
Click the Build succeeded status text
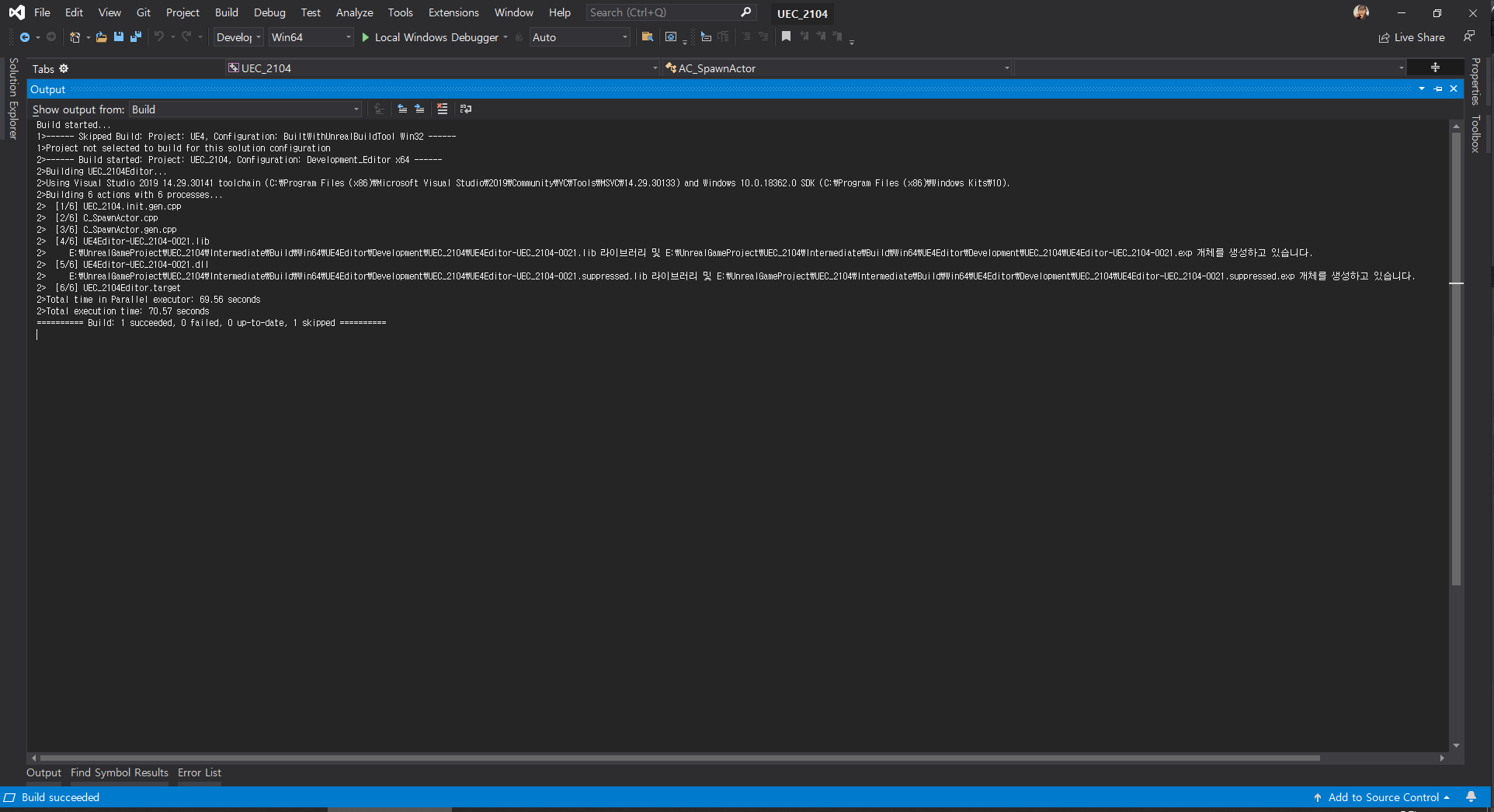pyautogui.click(x=61, y=797)
